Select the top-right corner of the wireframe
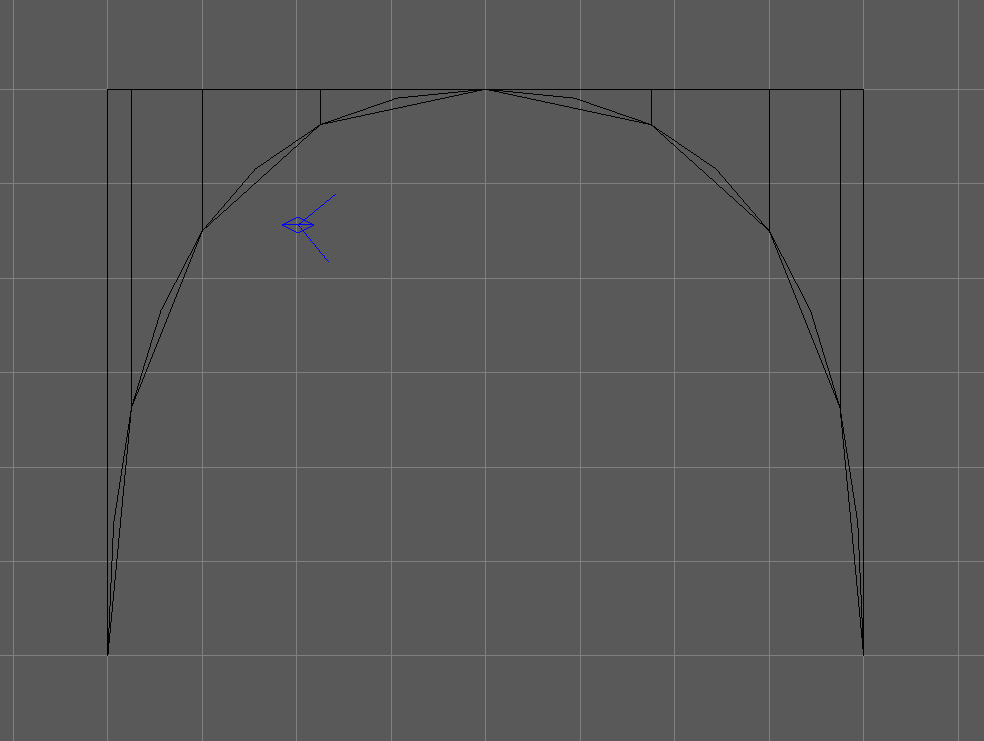This screenshot has height=741, width=984. (x=863, y=90)
